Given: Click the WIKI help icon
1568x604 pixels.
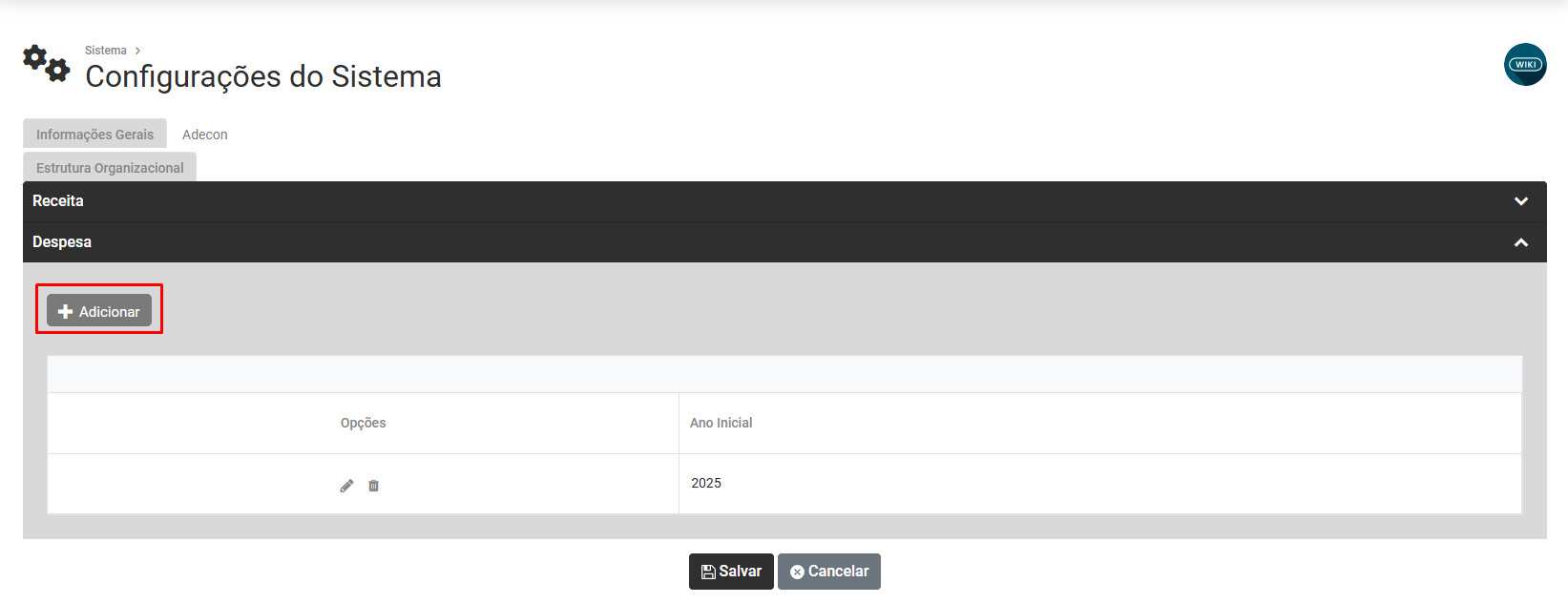Looking at the screenshot, I should coord(1525,65).
